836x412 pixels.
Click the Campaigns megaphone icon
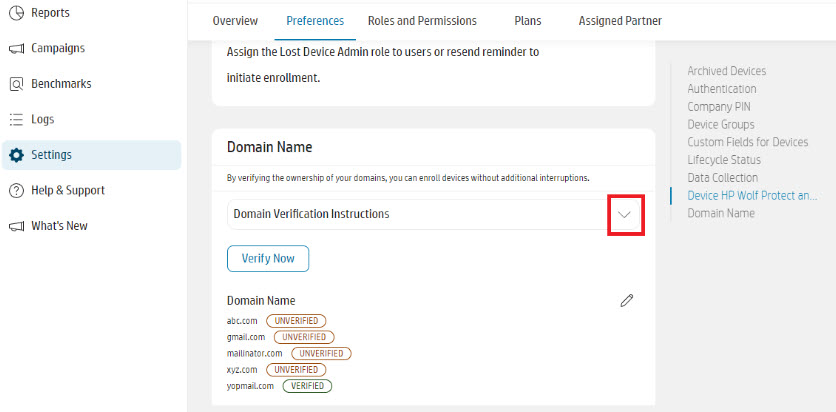[x=16, y=48]
